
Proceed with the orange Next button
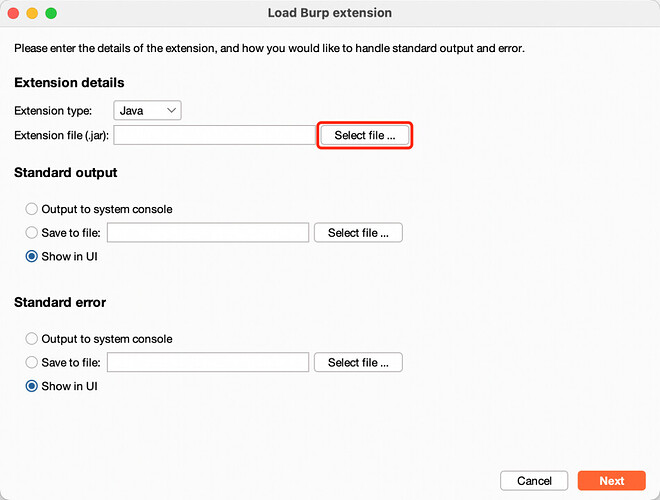pyautogui.click(x=611, y=481)
